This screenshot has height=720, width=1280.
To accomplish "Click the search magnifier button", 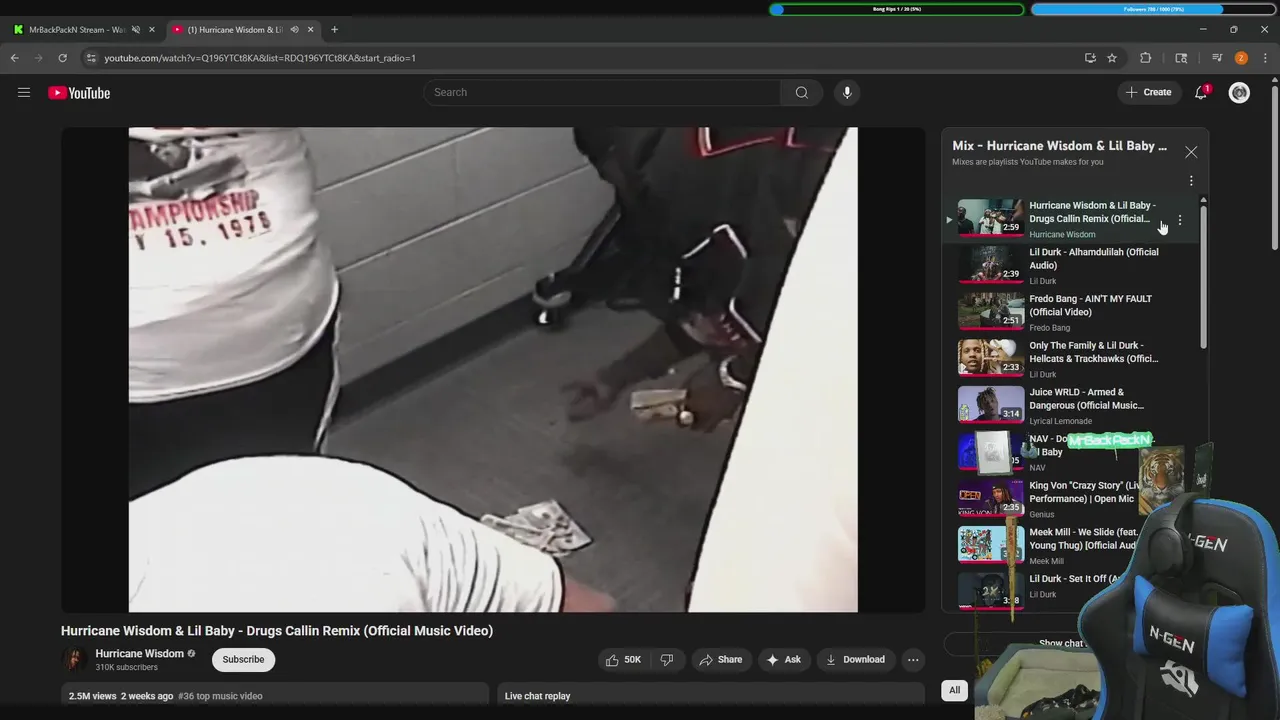I will (x=802, y=93).
